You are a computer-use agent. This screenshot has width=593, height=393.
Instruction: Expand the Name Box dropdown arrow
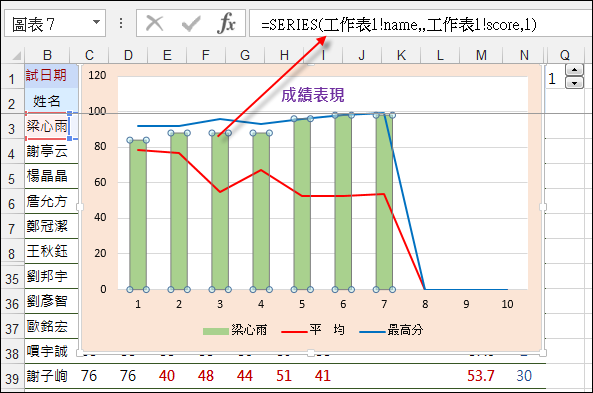point(96,23)
